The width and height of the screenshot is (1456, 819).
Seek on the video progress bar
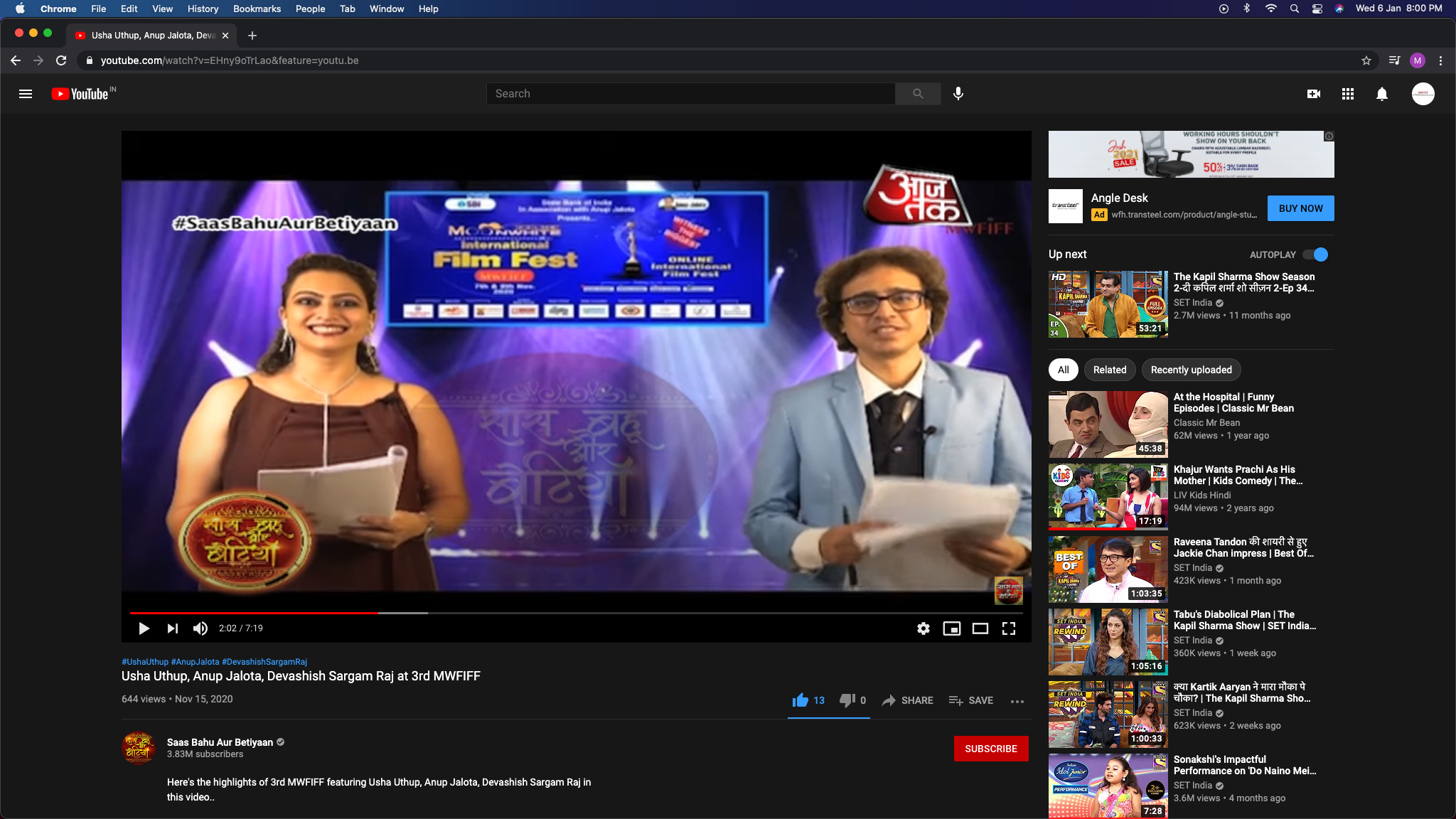(577, 612)
